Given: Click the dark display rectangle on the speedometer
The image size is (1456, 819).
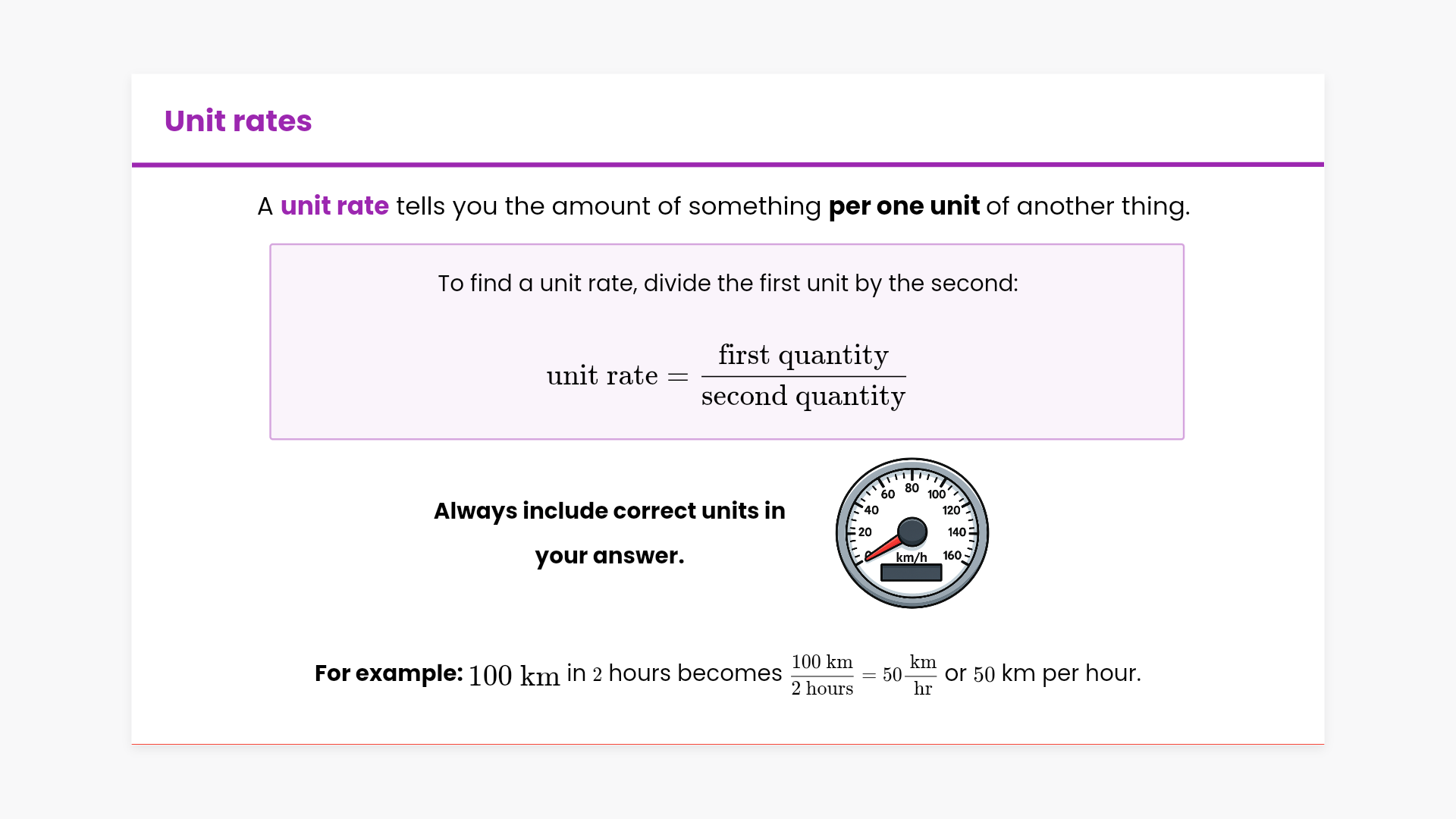Looking at the screenshot, I should (911, 573).
